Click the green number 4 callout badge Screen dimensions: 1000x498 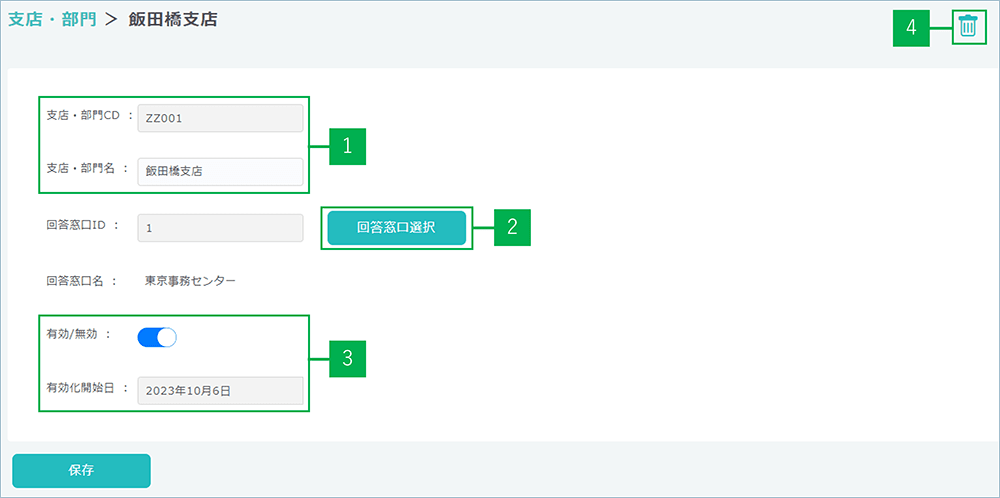(911, 28)
